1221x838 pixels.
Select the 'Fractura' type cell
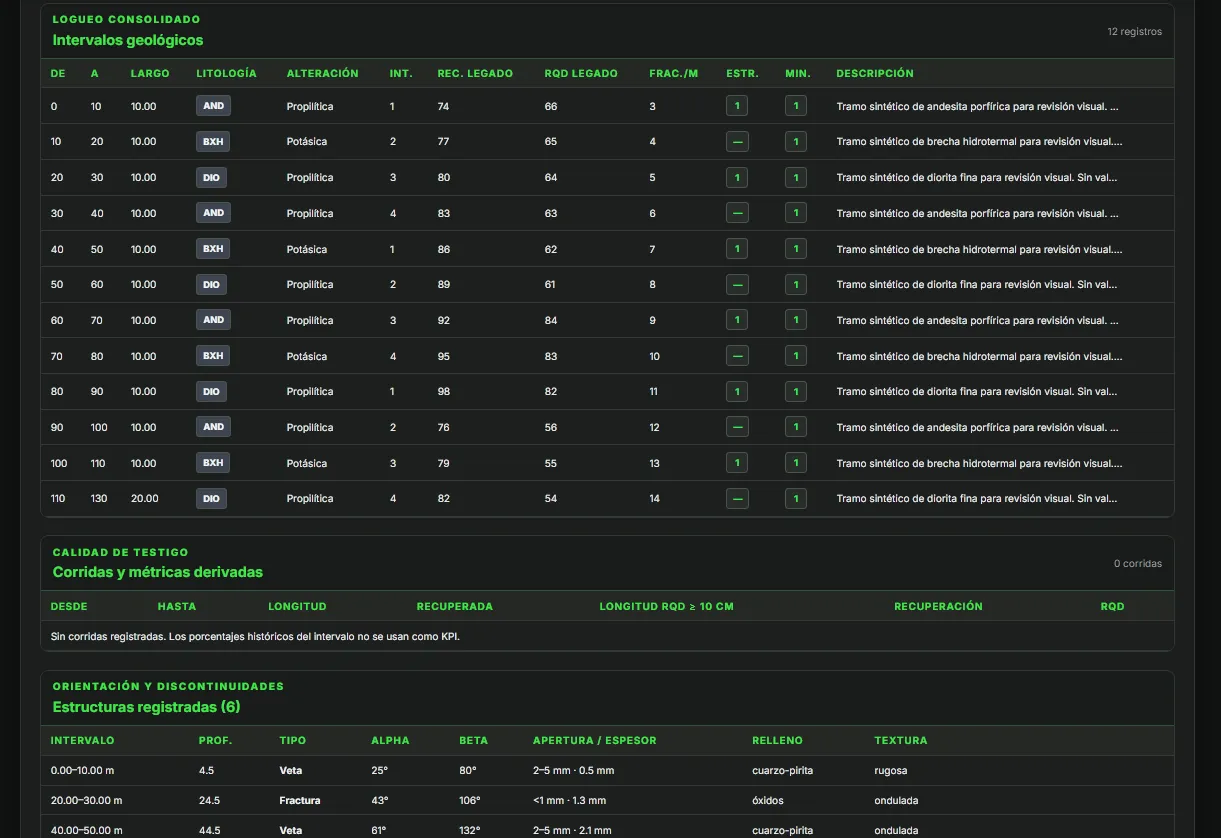299,801
